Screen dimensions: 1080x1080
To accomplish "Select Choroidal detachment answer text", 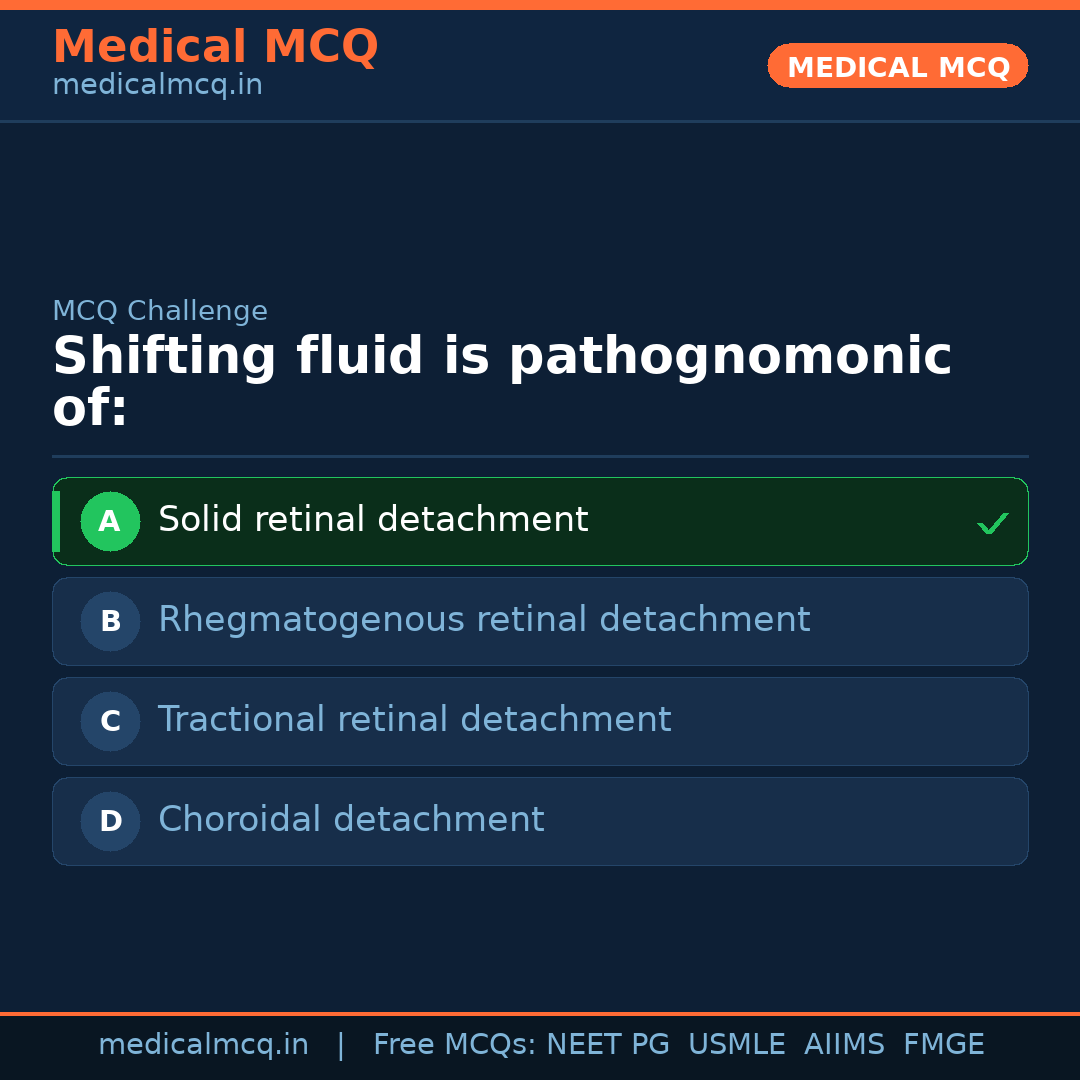I will 351,820.
